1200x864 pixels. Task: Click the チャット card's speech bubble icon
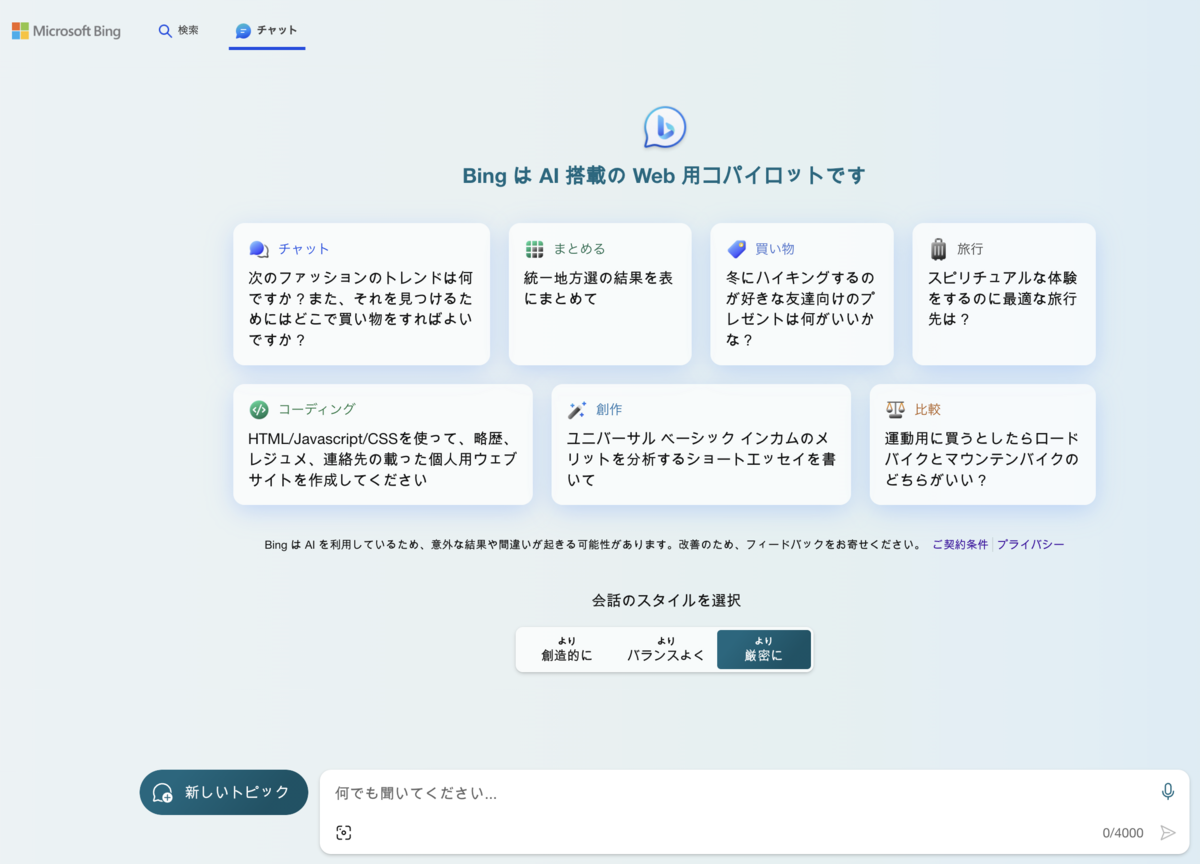pos(259,249)
